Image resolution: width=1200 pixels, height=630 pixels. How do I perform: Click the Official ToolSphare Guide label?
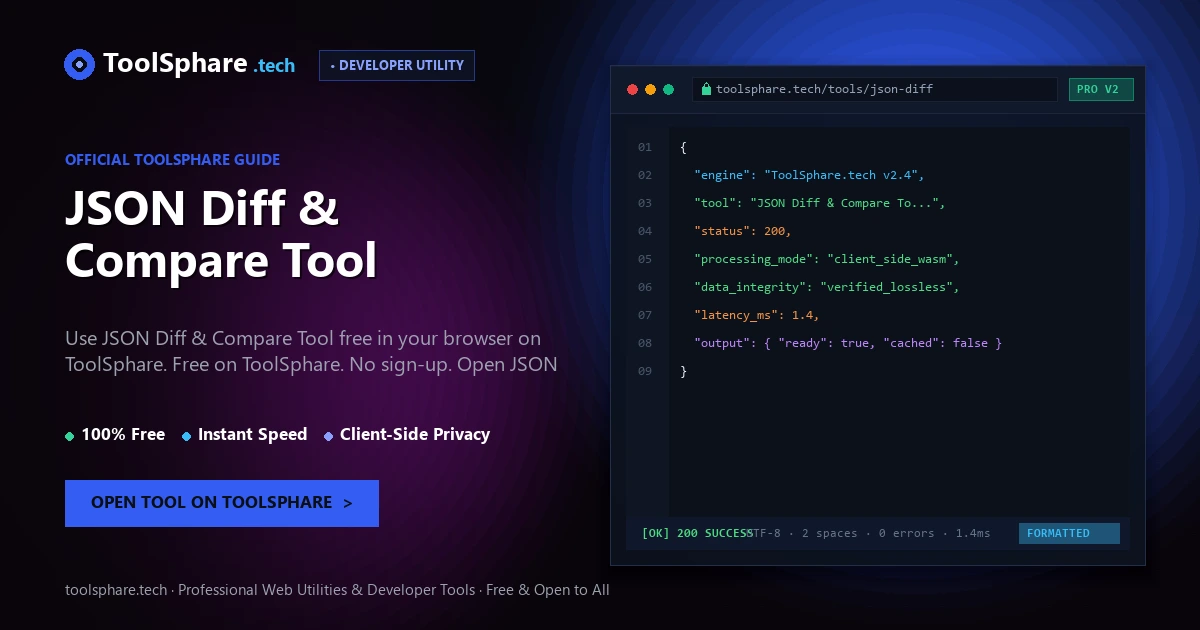pos(172,160)
